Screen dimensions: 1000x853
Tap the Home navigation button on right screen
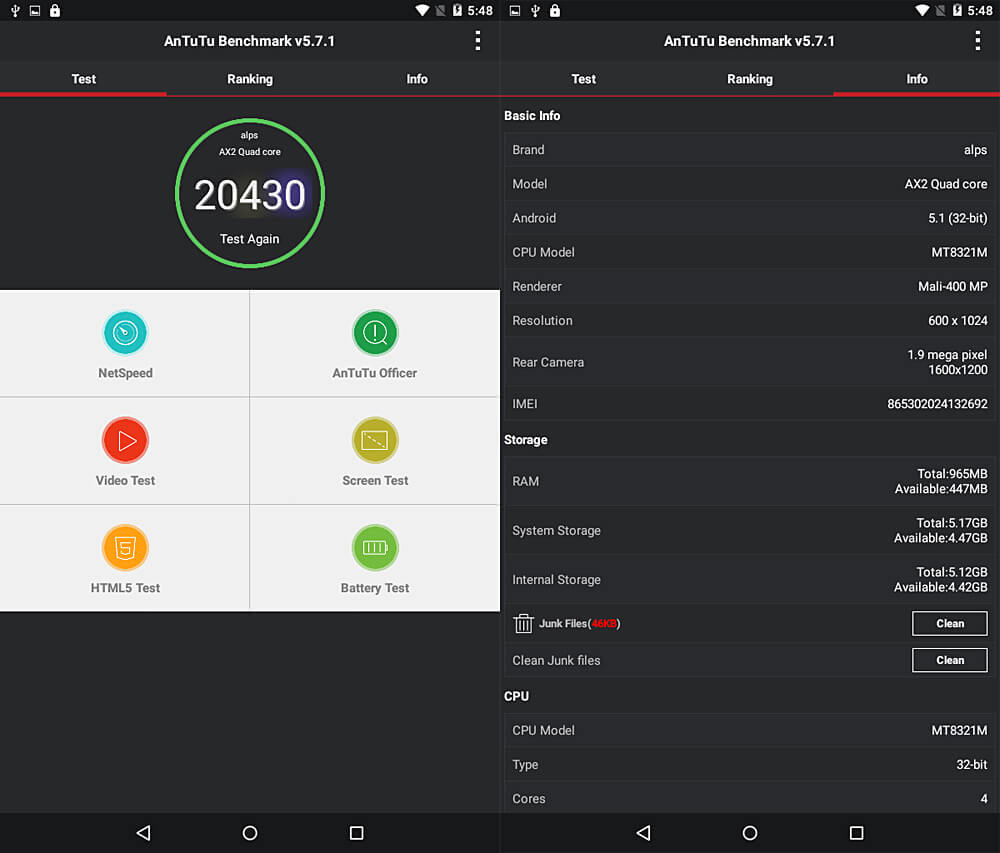tap(750, 833)
